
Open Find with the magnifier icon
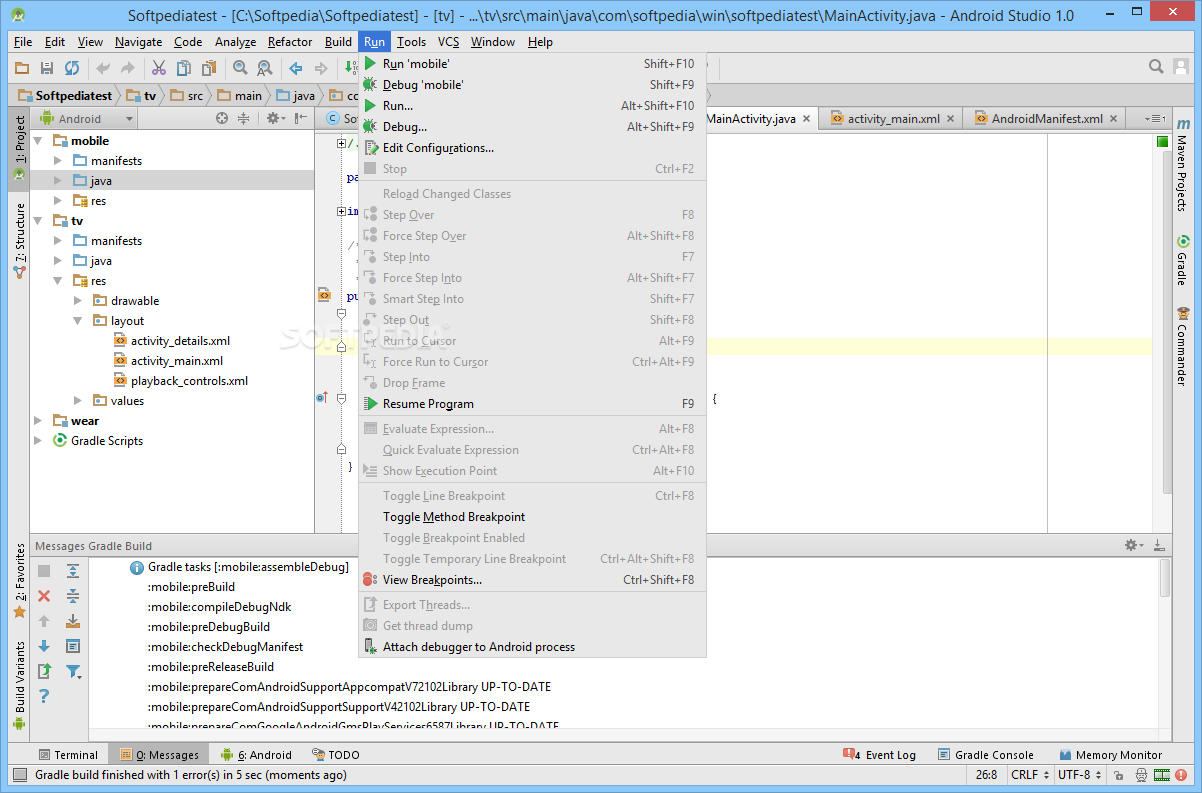pyautogui.click(x=240, y=68)
